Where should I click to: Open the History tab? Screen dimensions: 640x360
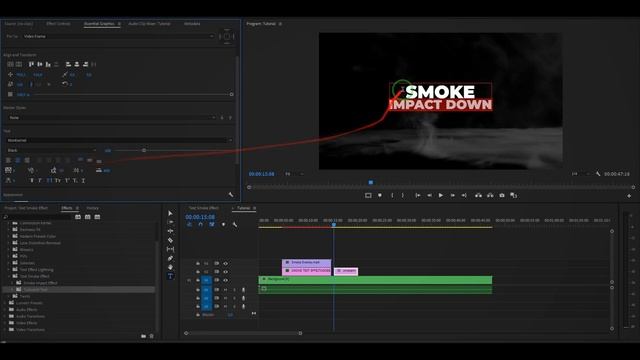92,208
